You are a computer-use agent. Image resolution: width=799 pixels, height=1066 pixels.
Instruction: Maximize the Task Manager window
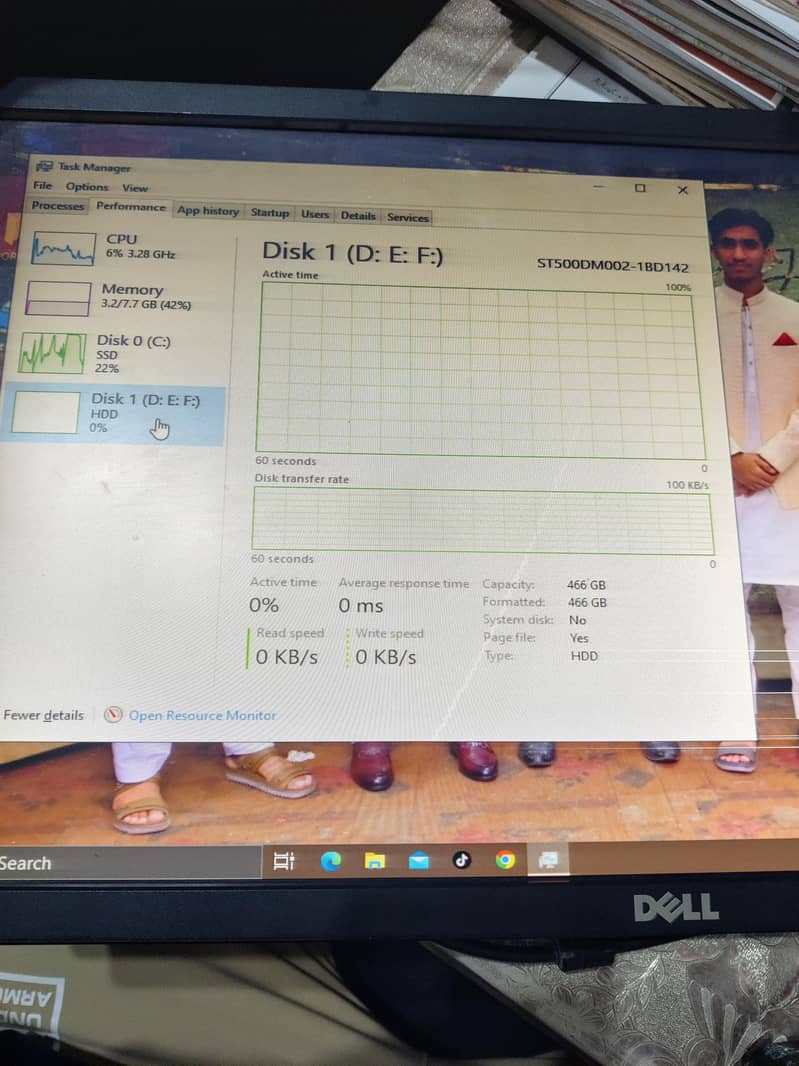click(640, 188)
